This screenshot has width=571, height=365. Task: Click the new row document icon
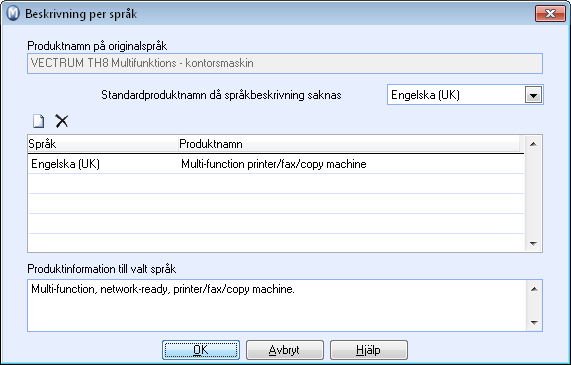click(39, 121)
